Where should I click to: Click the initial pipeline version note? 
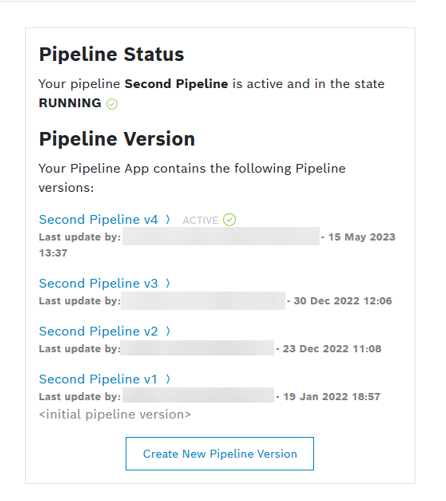point(115,415)
